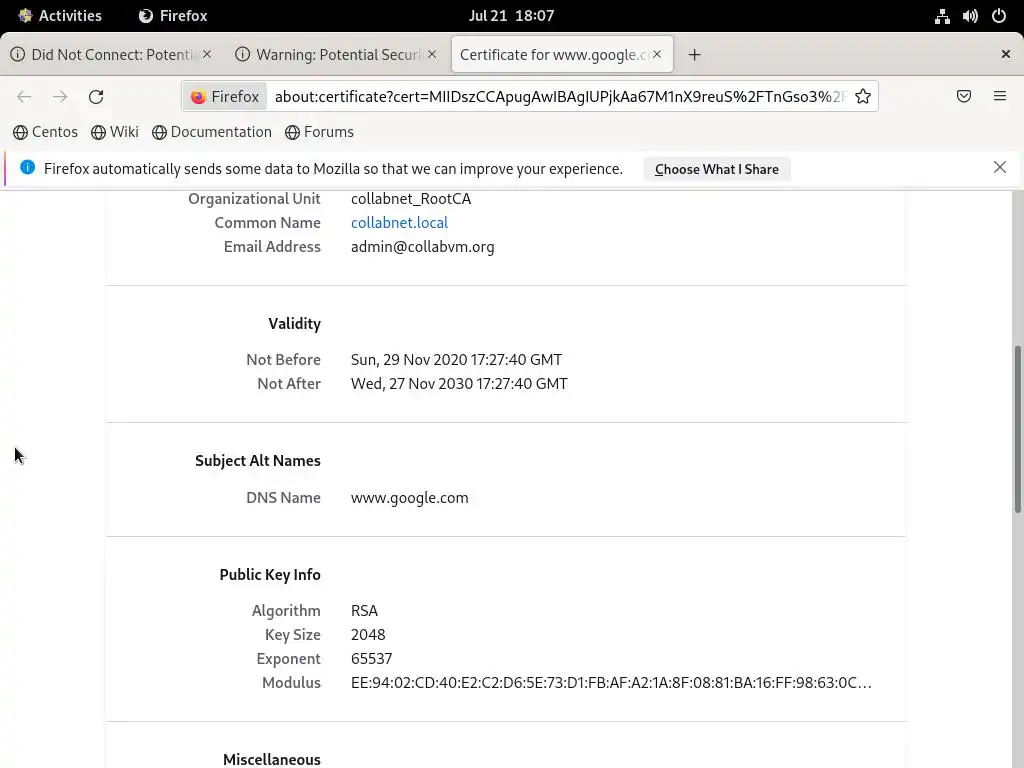Reload the certificate page

coord(96,97)
